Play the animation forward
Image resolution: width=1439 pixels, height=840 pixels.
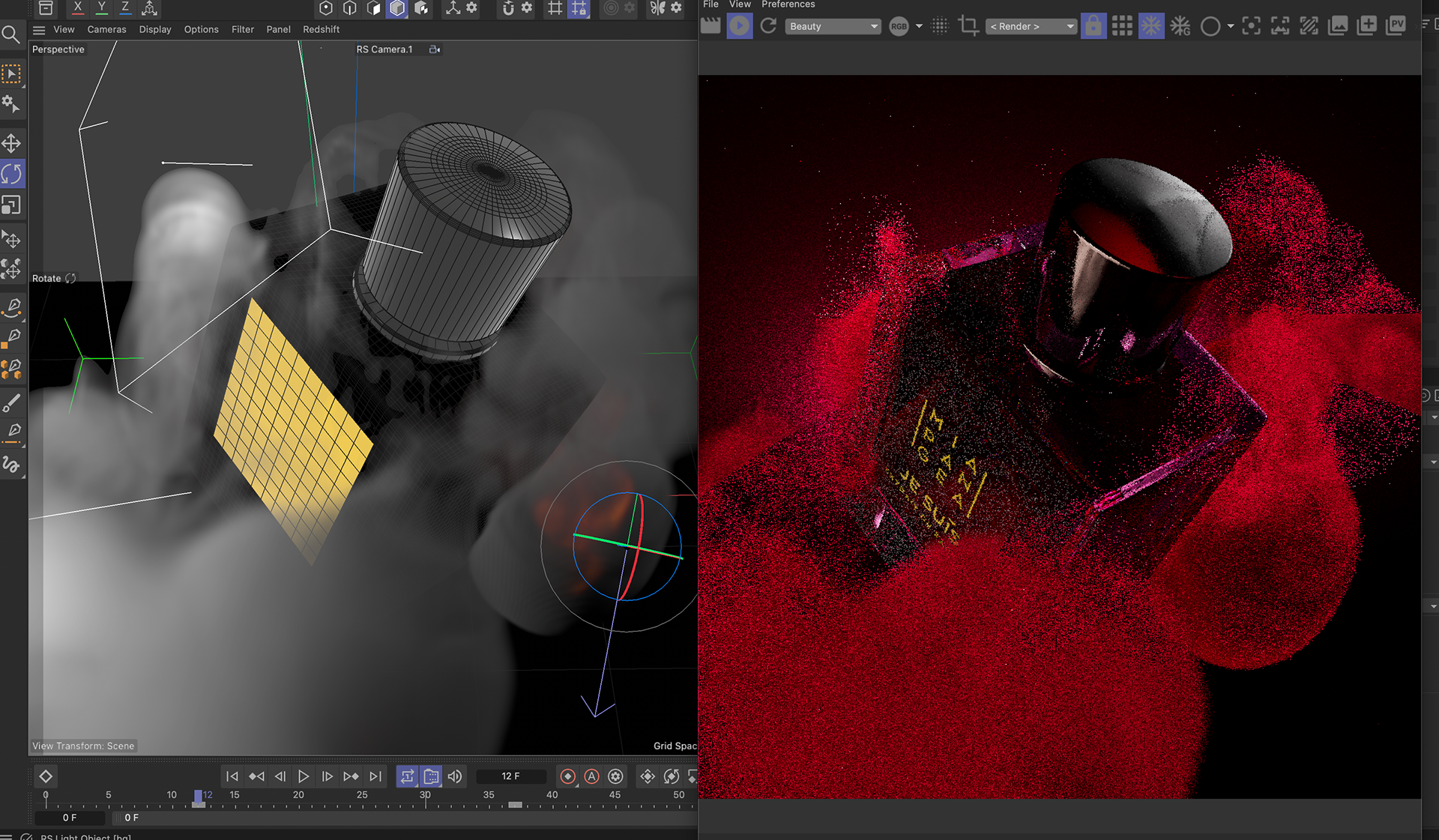coord(304,776)
